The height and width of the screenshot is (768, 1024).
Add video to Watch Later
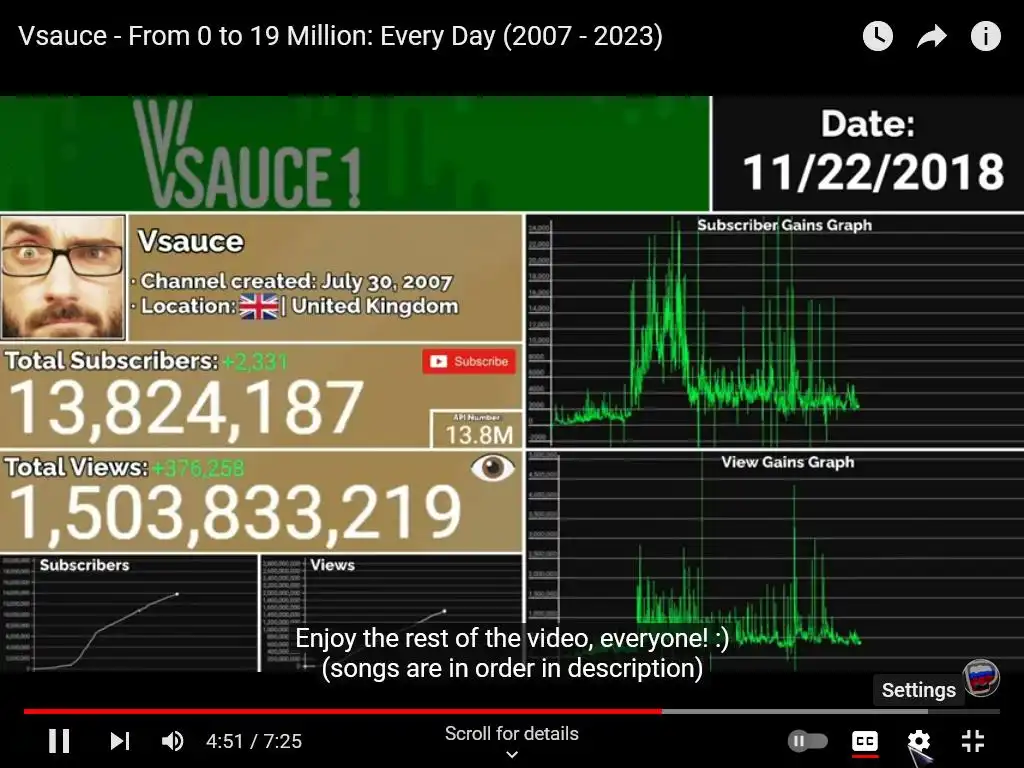[x=878, y=36]
